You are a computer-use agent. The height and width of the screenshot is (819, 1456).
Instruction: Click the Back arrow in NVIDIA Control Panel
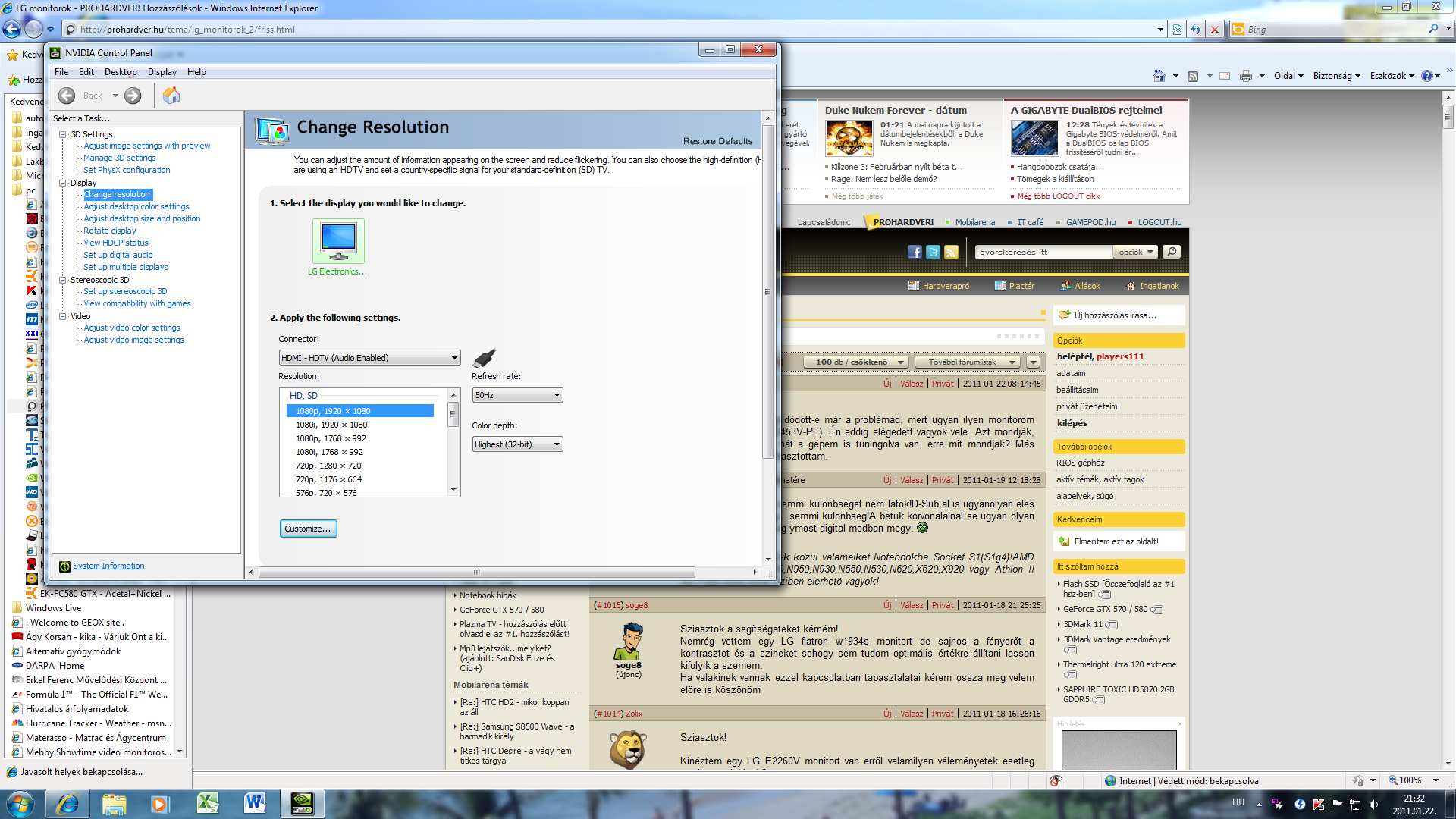67,96
